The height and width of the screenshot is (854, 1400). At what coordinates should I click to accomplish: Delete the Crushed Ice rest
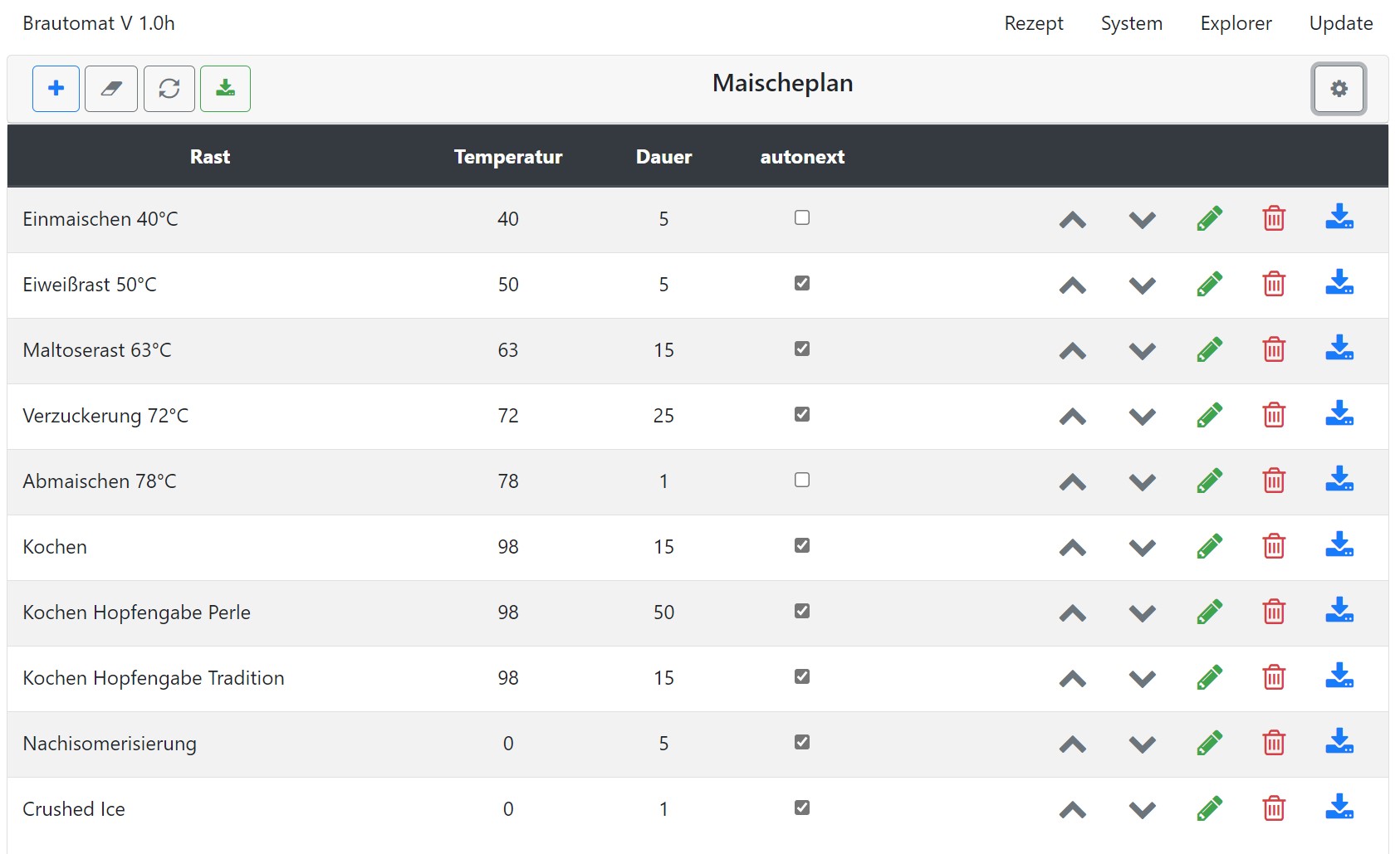click(x=1274, y=808)
